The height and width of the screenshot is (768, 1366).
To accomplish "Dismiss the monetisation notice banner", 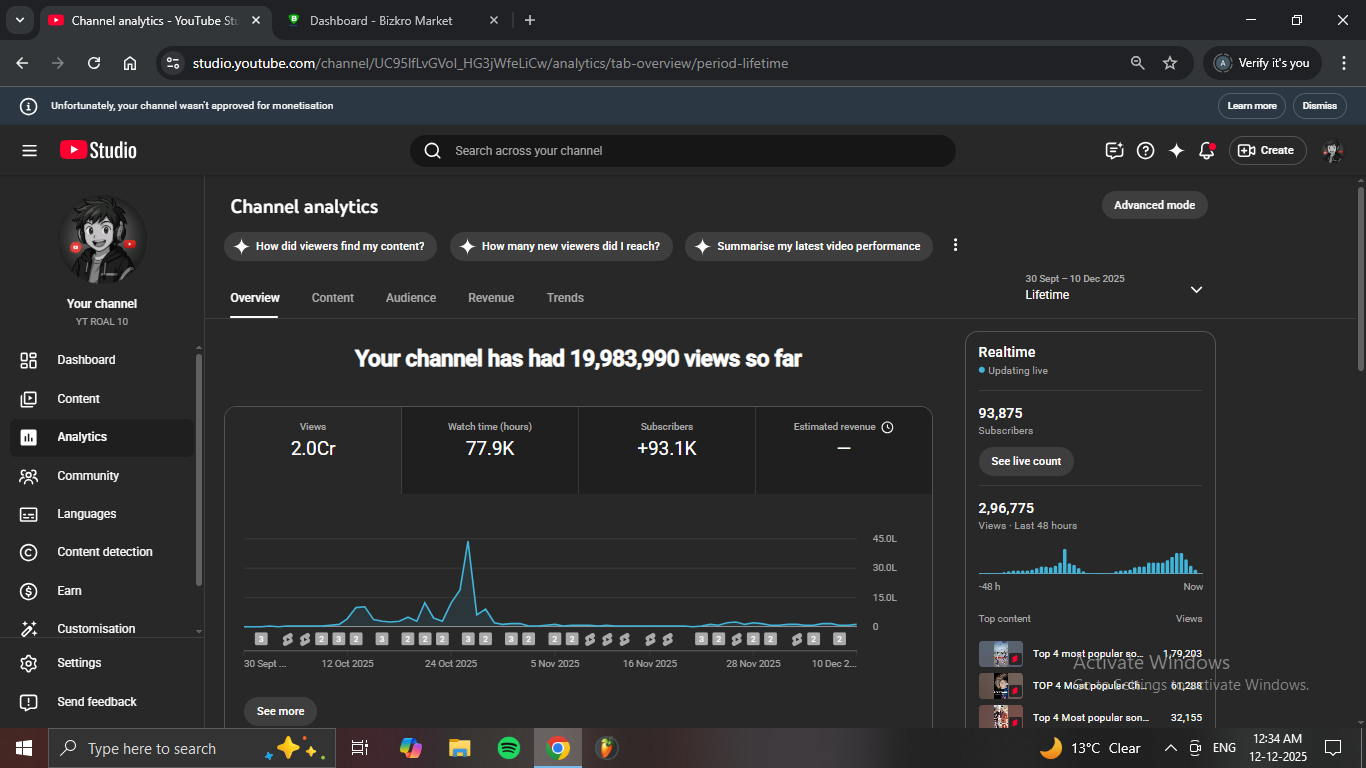I will (1319, 106).
